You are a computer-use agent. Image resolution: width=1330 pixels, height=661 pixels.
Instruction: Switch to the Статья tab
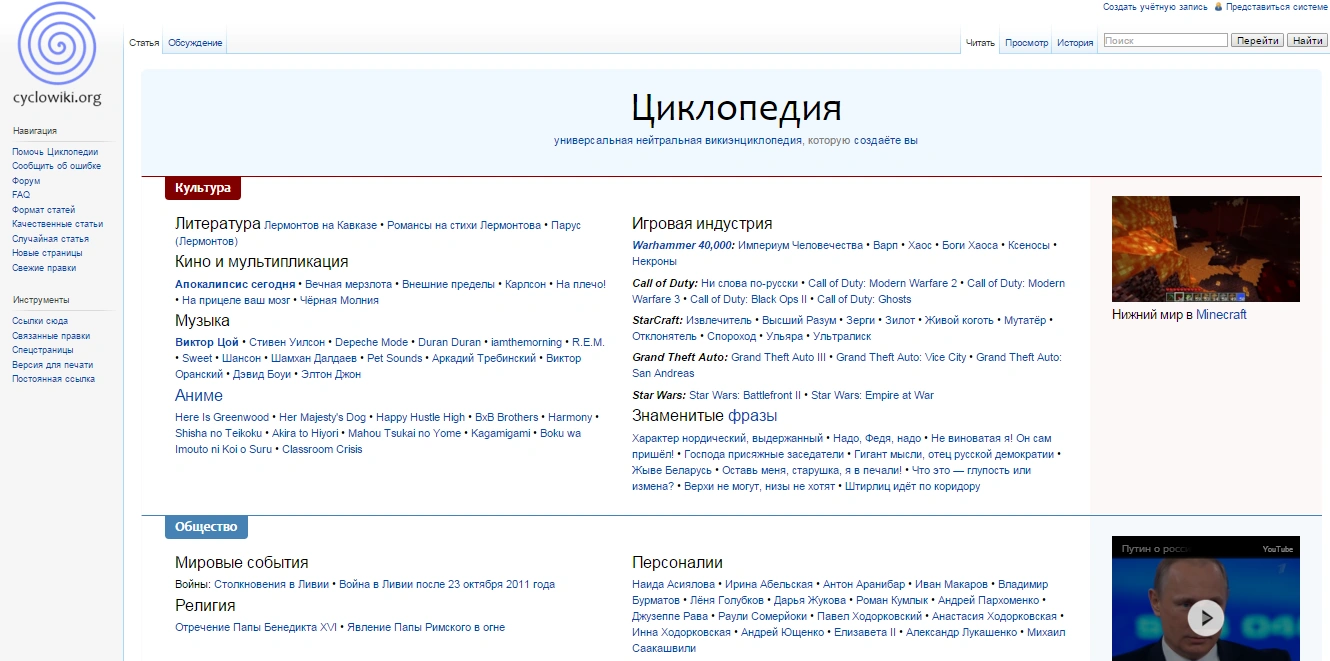(x=144, y=43)
